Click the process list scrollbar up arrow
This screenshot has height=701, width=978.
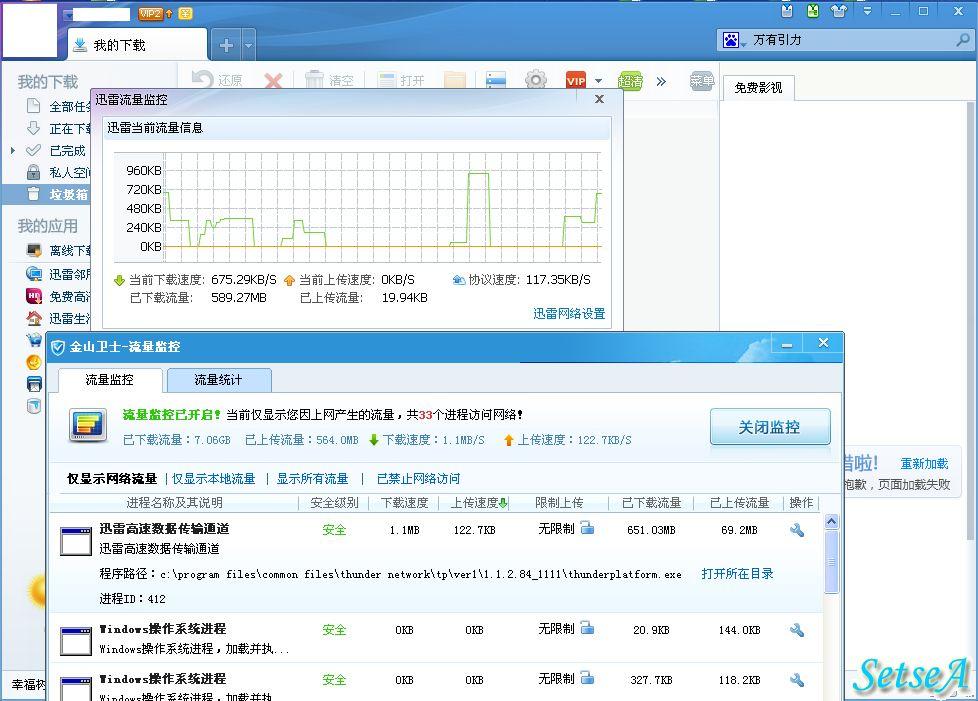(831, 521)
